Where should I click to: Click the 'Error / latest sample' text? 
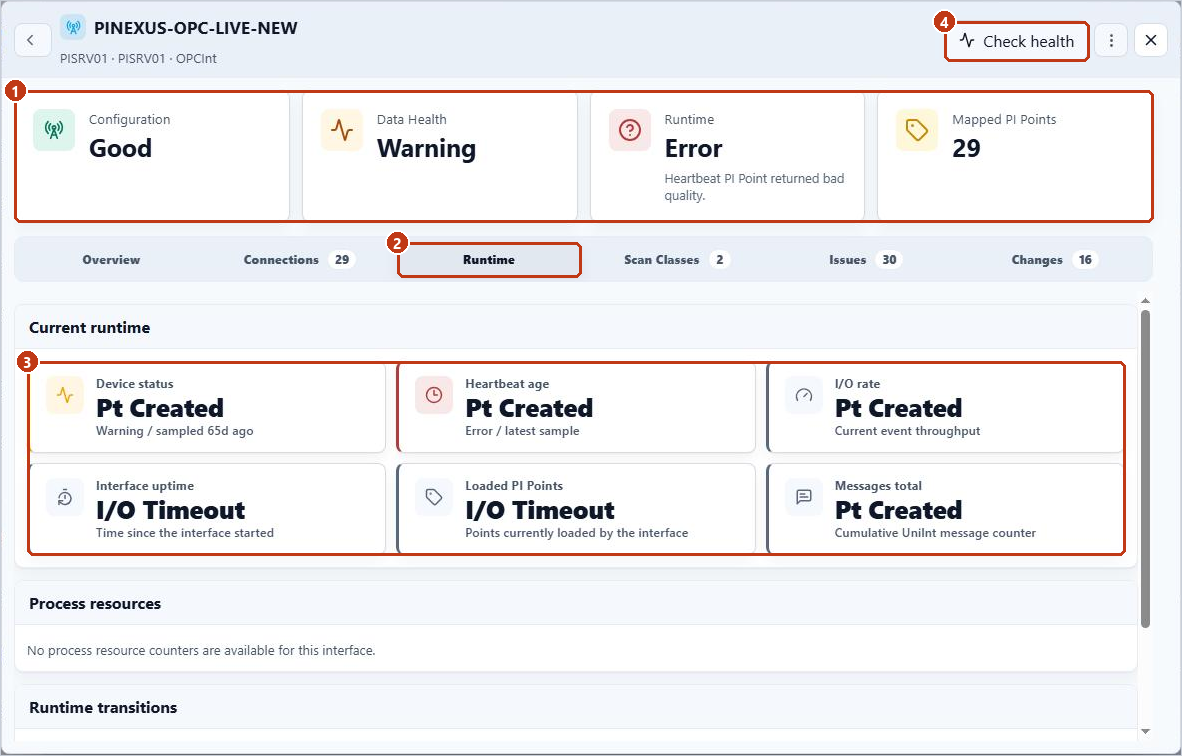click(x=522, y=431)
